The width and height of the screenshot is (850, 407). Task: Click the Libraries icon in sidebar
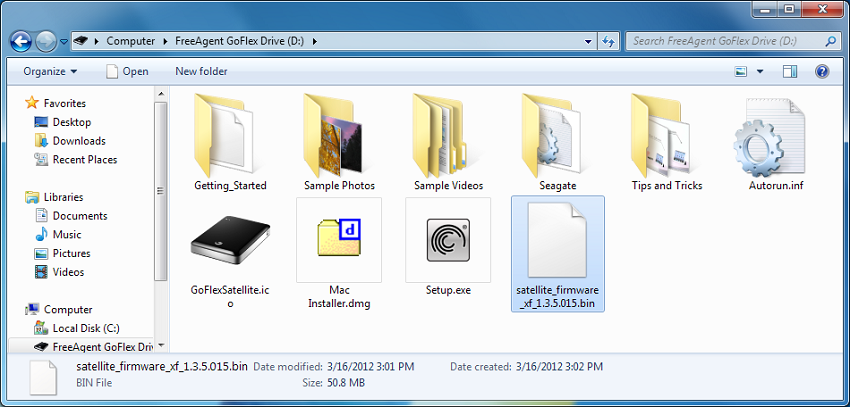[32, 197]
